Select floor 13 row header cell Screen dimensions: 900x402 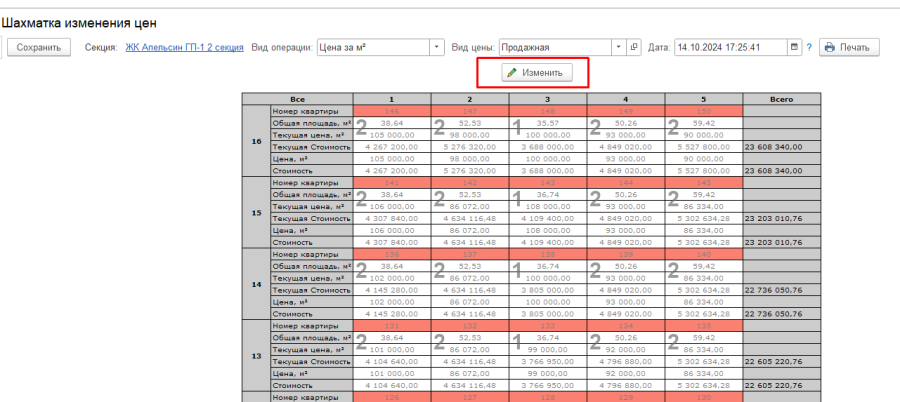[x=256, y=355]
